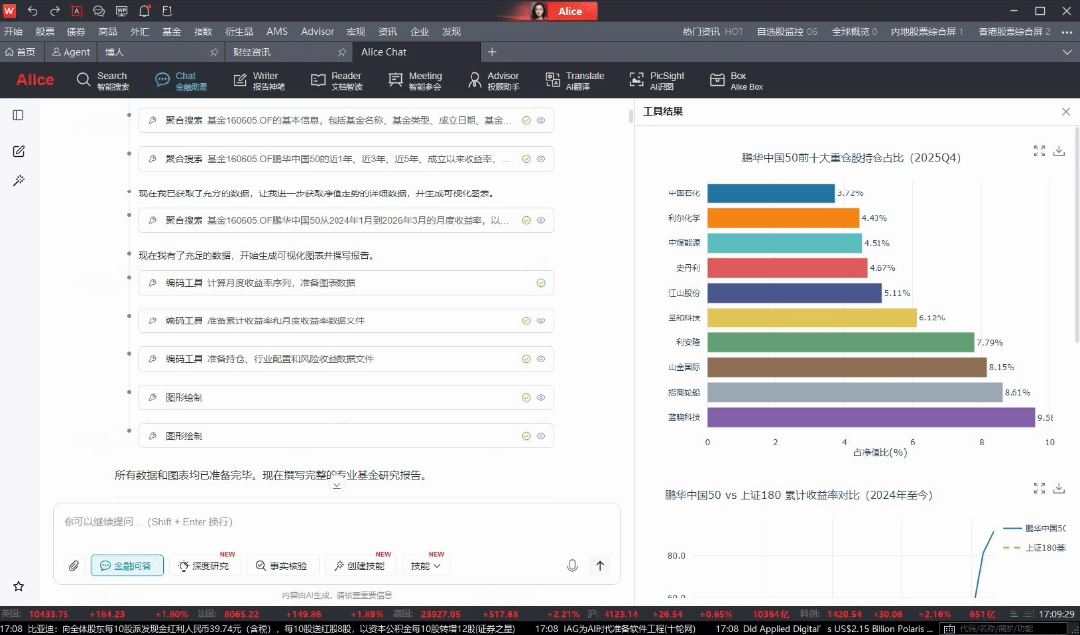Viewport: 1080px width, 635px height.
Task: Toggle the 深度研究 mode
Action: coord(204,566)
